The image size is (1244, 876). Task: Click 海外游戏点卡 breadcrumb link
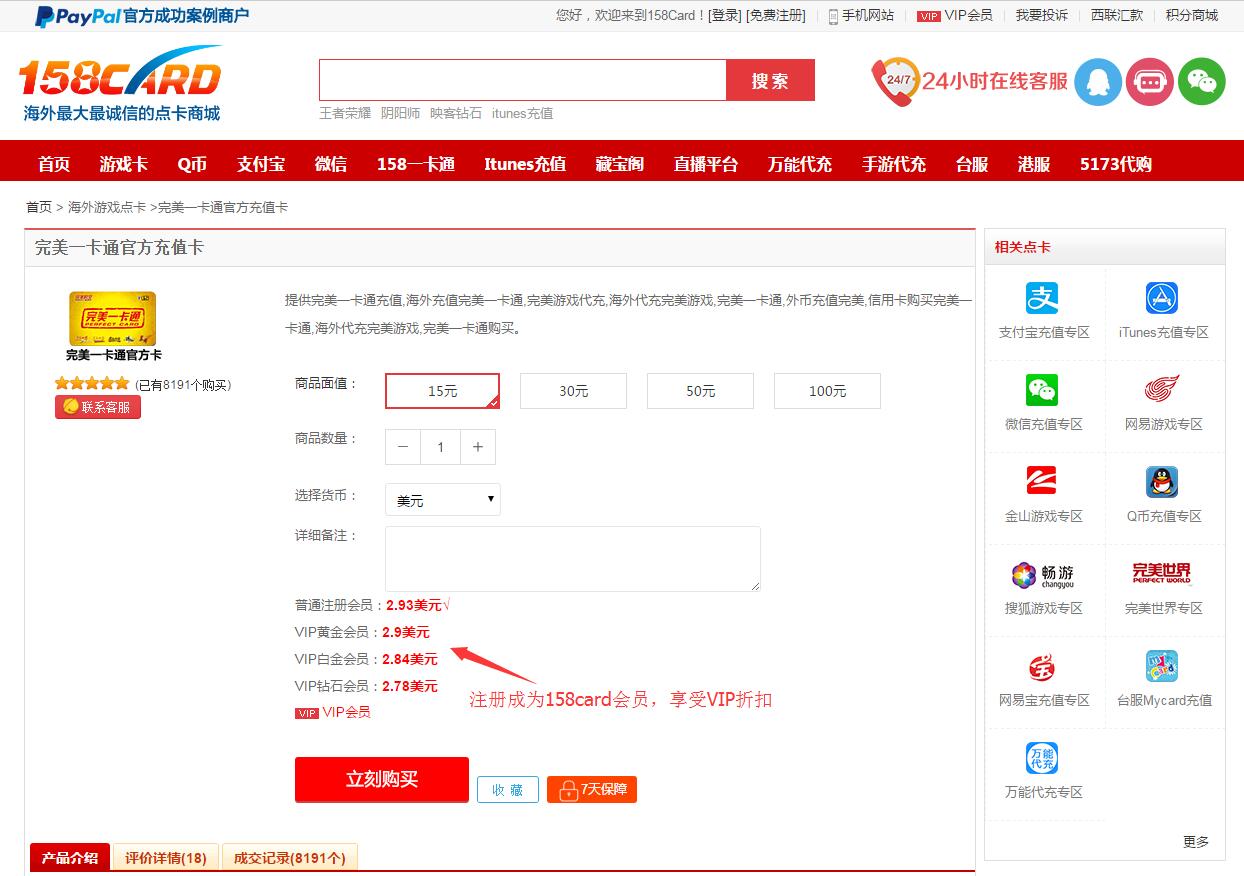[107, 207]
